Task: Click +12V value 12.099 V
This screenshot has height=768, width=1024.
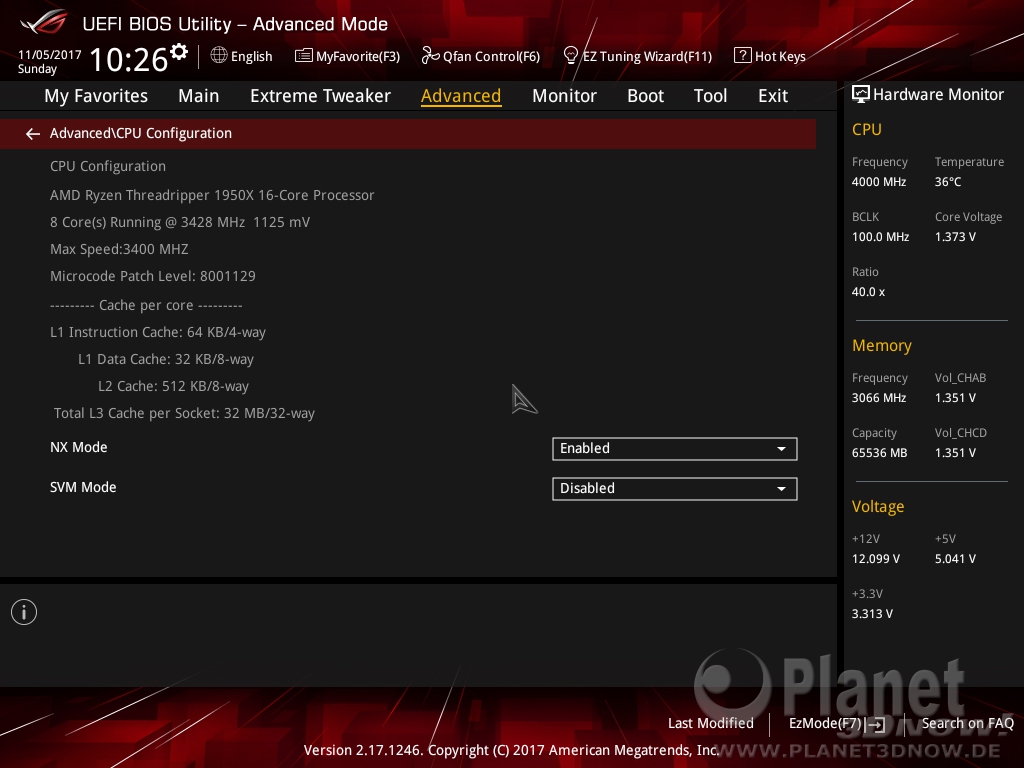Action: point(876,559)
